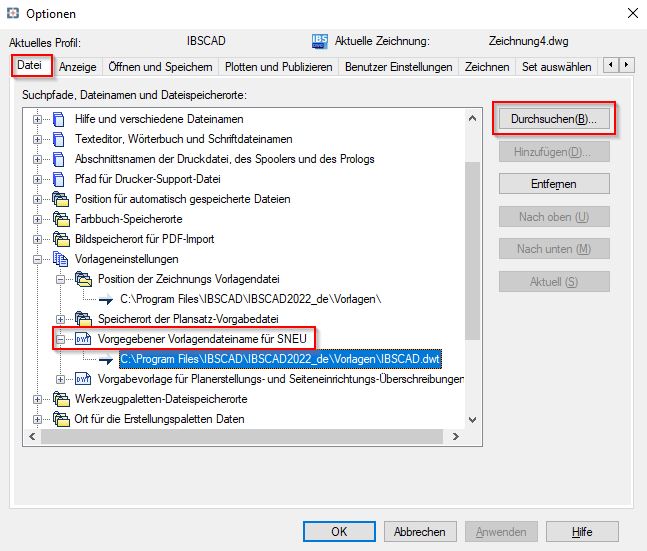The width and height of the screenshot is (647, 551).
Task: Switch to Plotten und Publizieren tab
Action: [279, 66]
